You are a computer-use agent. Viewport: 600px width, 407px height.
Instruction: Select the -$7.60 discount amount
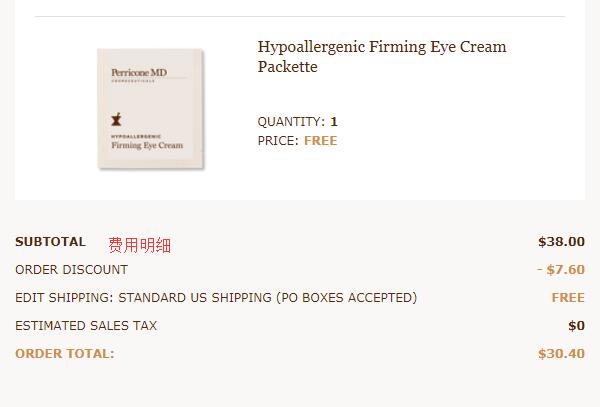(561, 270)
